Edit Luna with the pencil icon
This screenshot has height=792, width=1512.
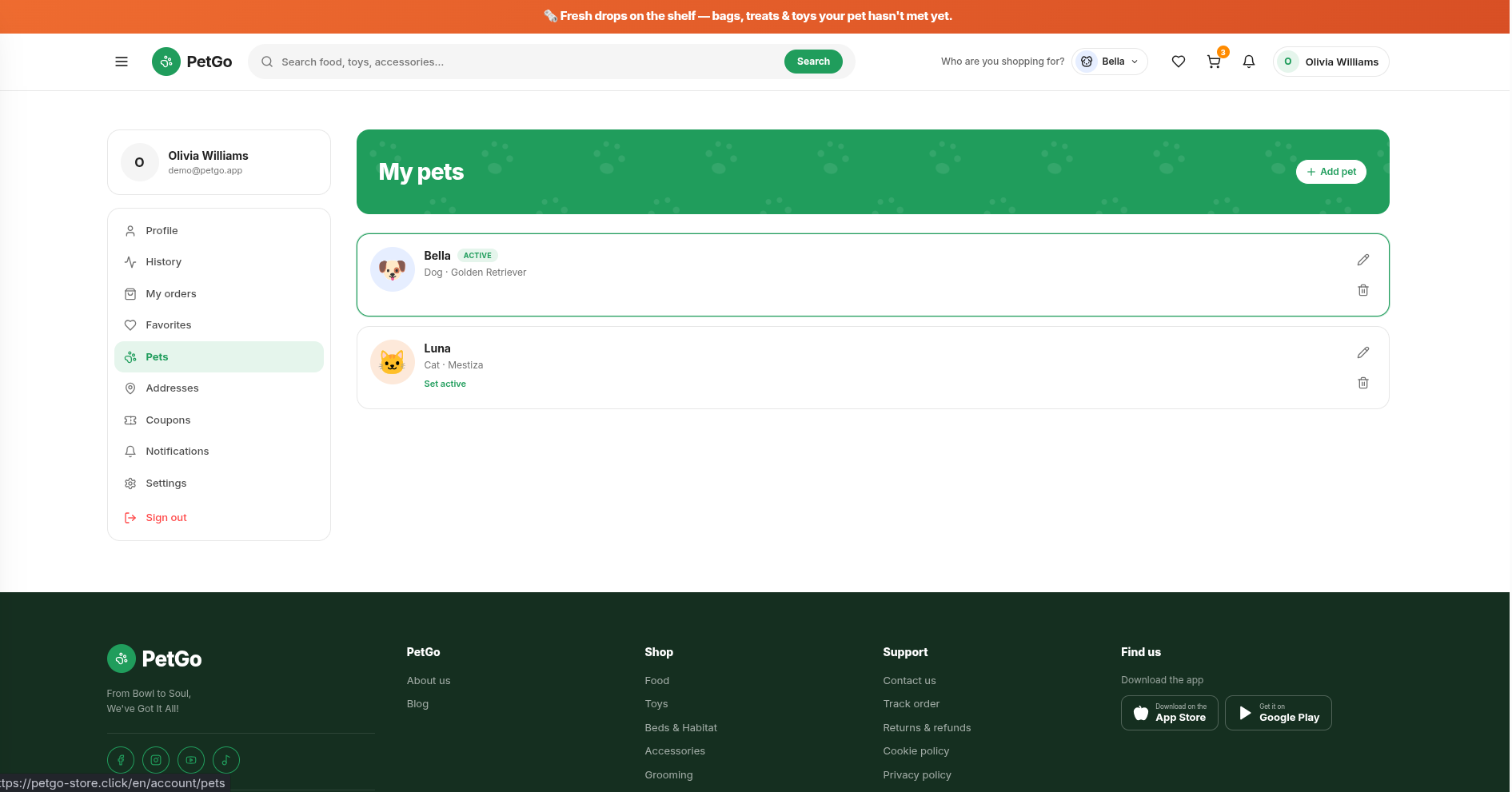(x=1363, y=352)
